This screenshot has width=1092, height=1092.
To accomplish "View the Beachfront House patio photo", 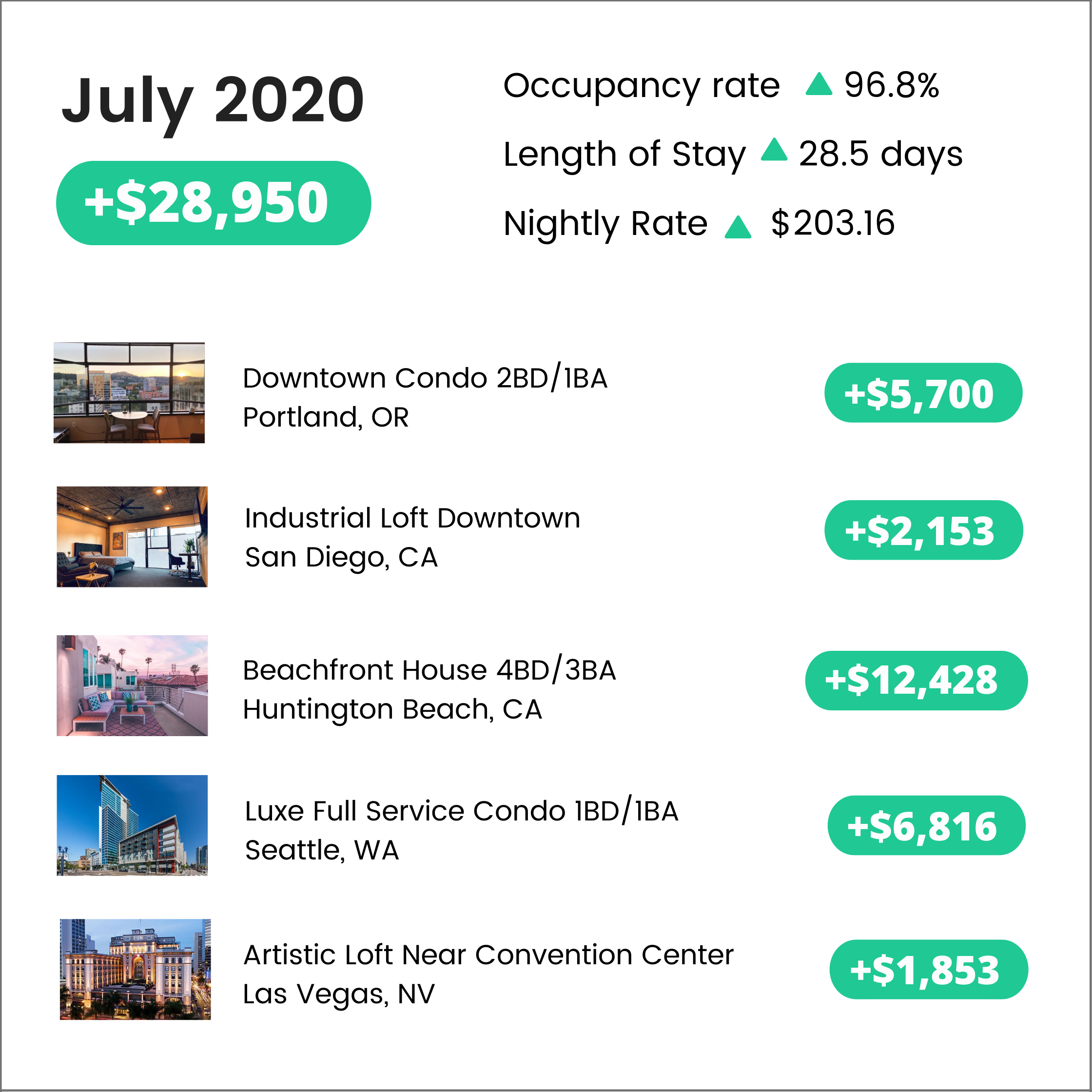I will (132, 685).
